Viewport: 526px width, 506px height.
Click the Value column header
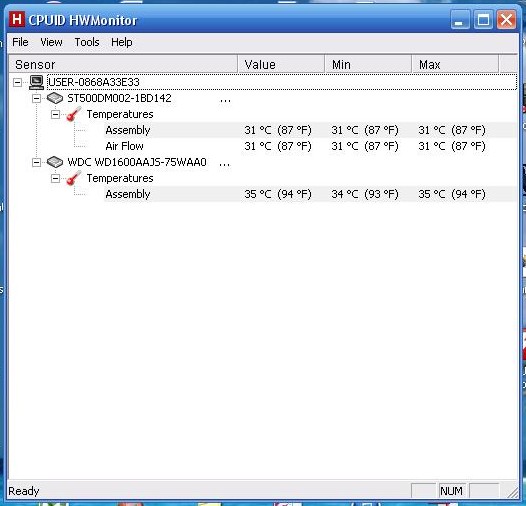click(x=281, y=64)
